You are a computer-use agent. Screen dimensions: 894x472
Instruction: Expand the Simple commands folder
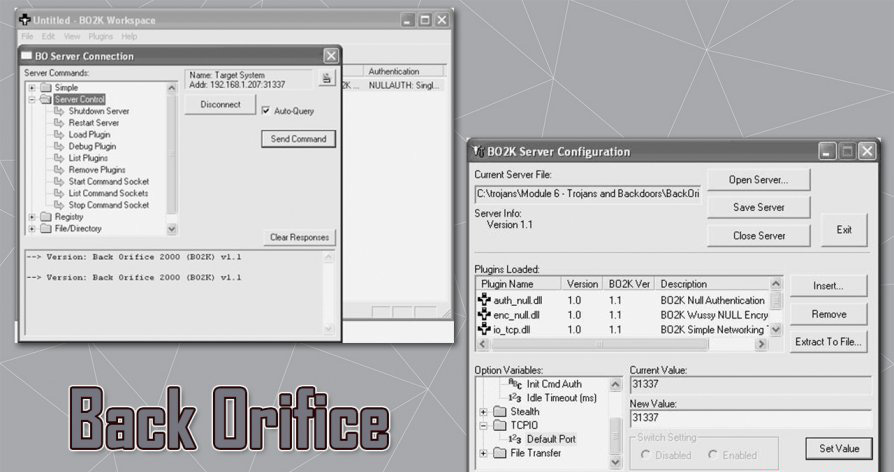coord(32,88)
